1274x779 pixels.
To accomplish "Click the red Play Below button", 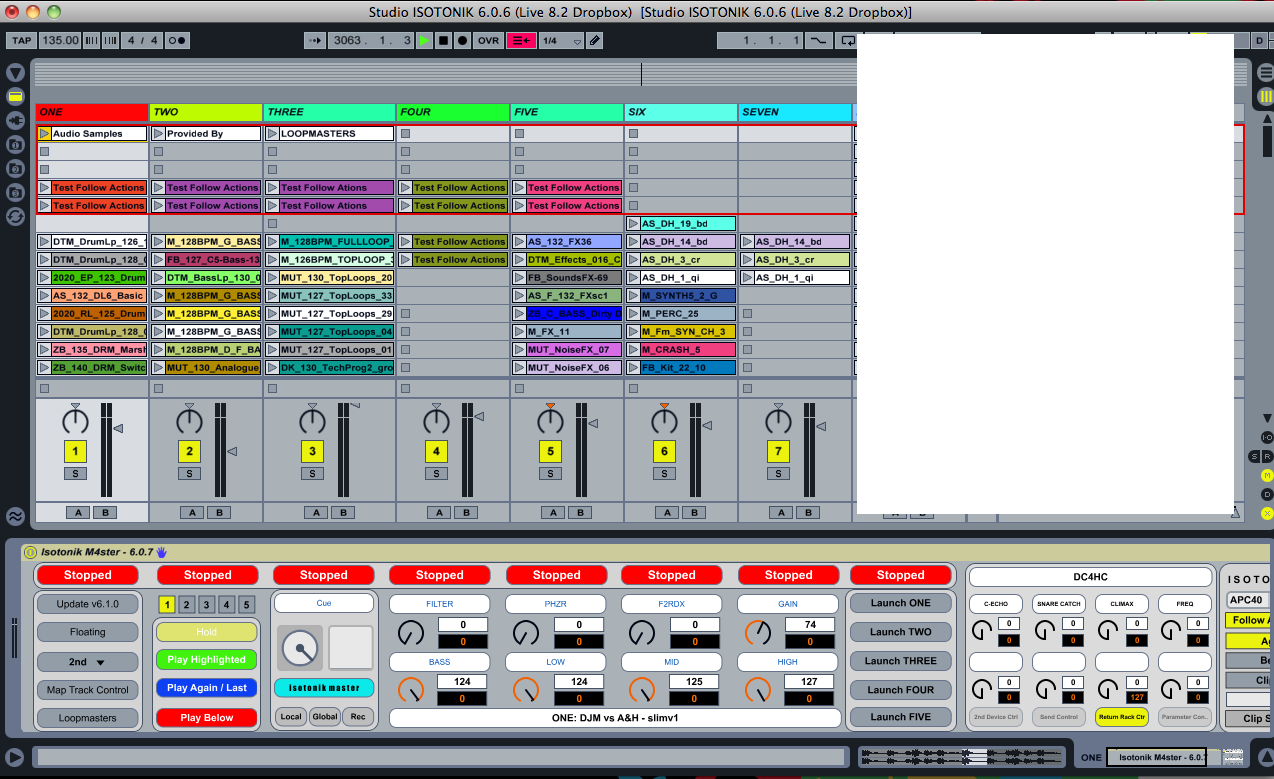I will 206,717.
